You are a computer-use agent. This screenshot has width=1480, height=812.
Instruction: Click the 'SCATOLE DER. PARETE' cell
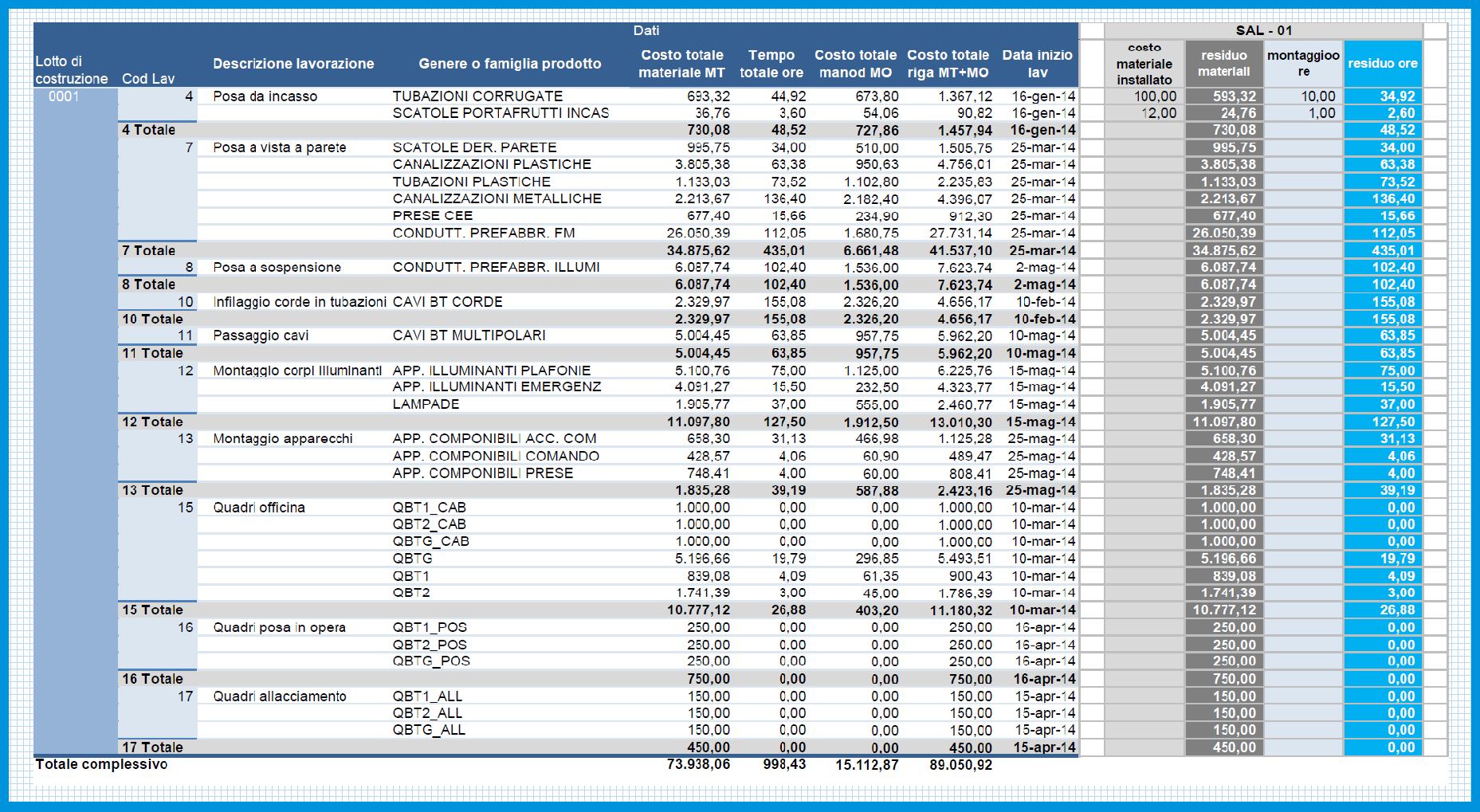coord(474,147)
